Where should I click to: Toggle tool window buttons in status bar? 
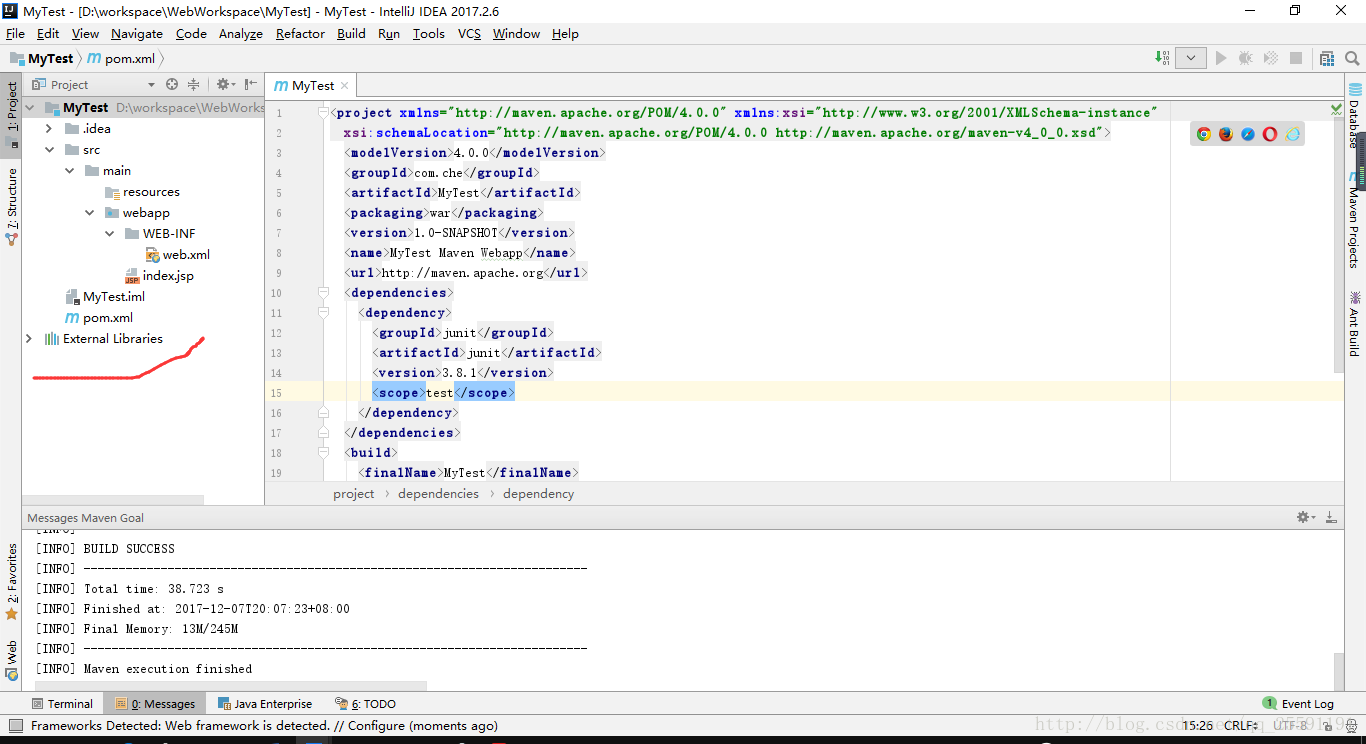(15, 726)
